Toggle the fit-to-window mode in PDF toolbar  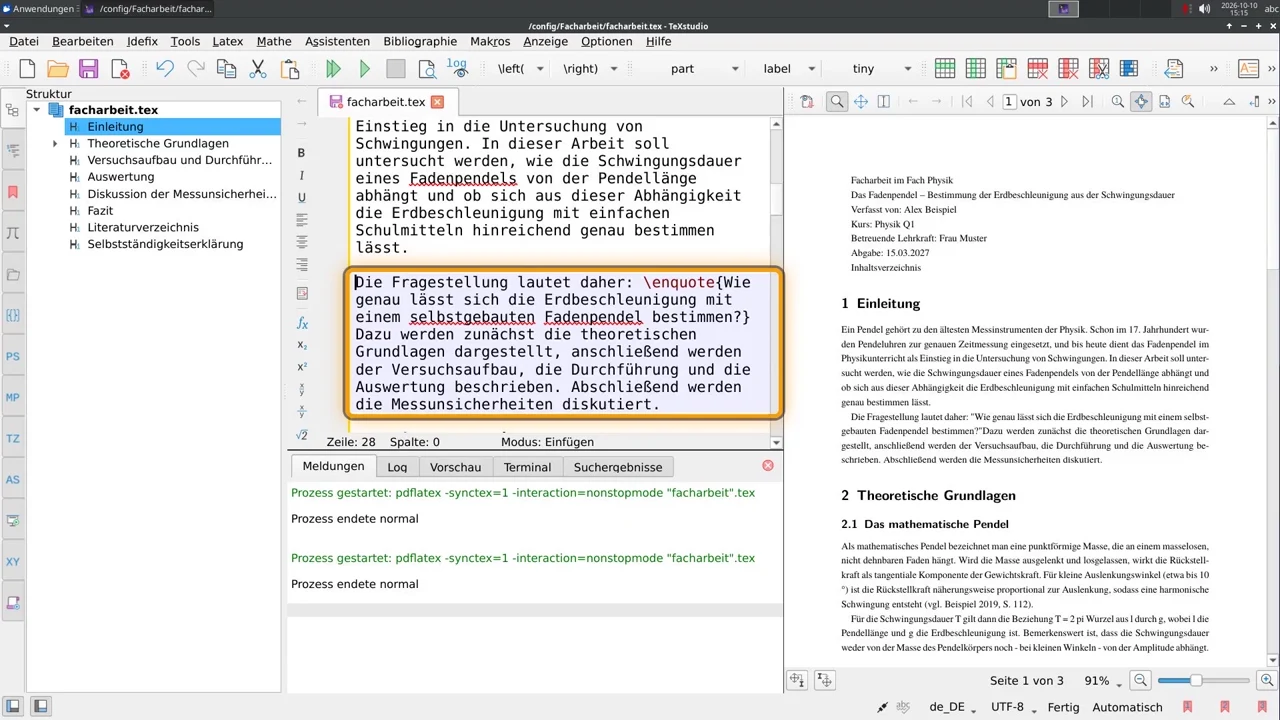pos(1141,101)
